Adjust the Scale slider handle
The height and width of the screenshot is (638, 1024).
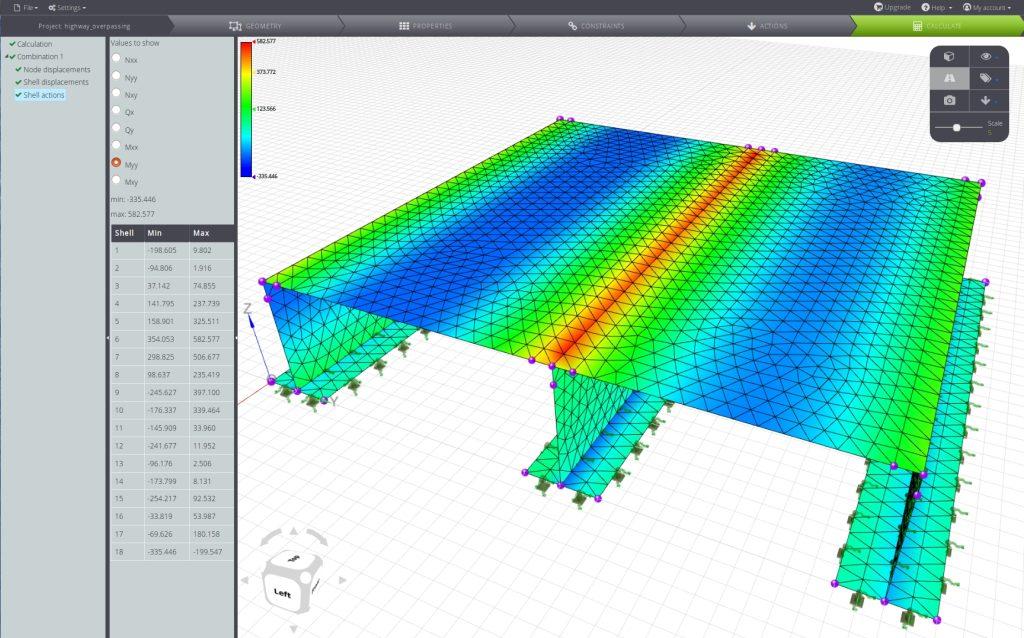coord(957,127)
